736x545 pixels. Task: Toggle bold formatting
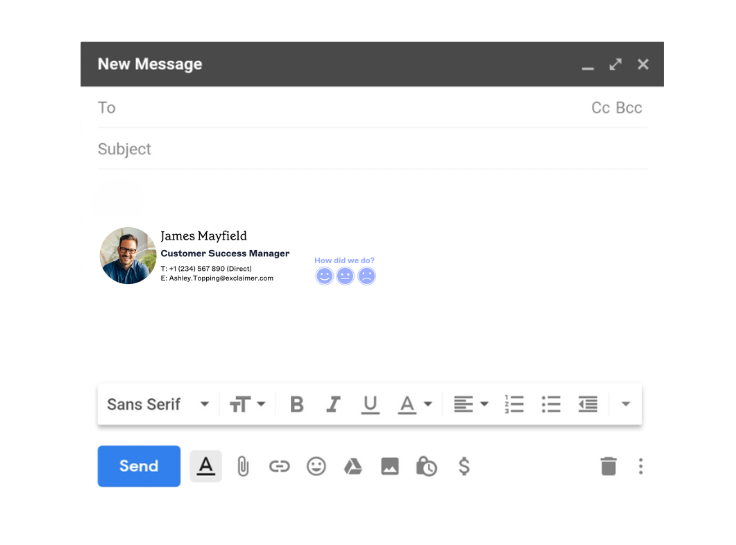click(x=297, y=404)
